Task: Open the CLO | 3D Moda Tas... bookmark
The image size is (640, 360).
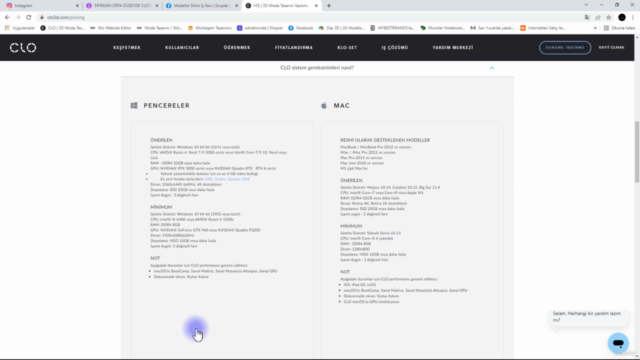Action: [62, 28]
